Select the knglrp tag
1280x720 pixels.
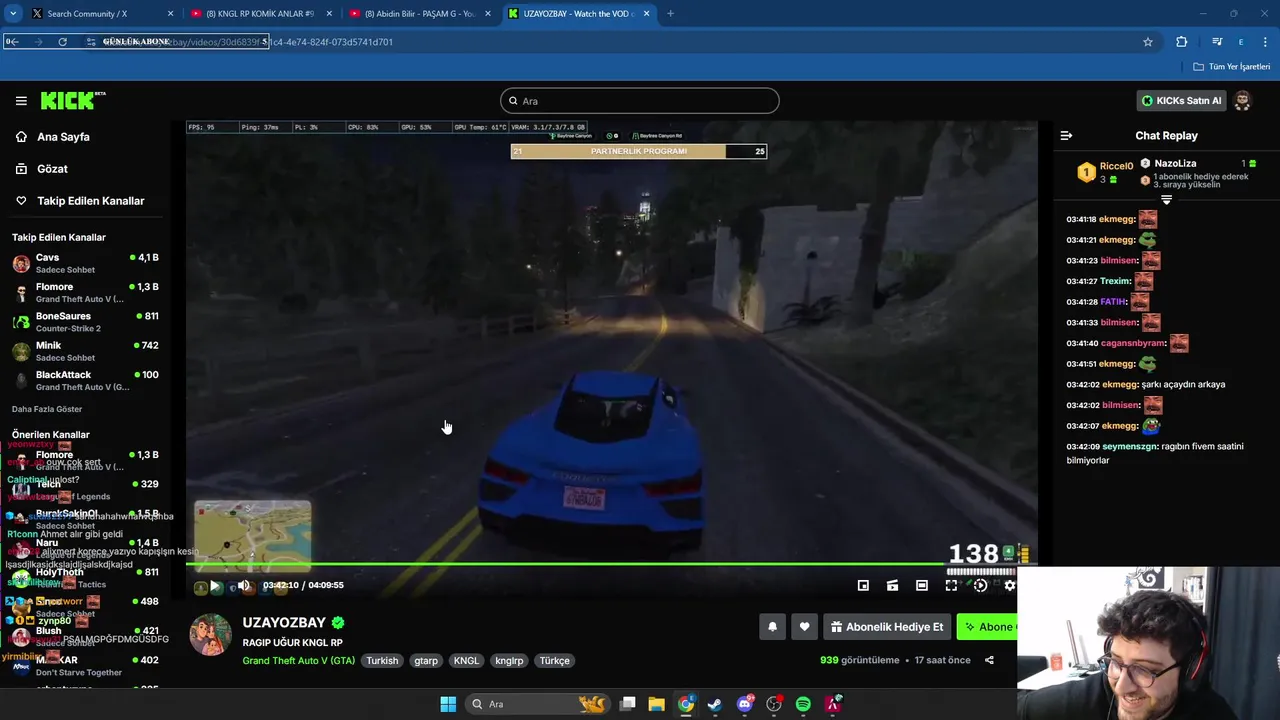click(x=509, y=661)
